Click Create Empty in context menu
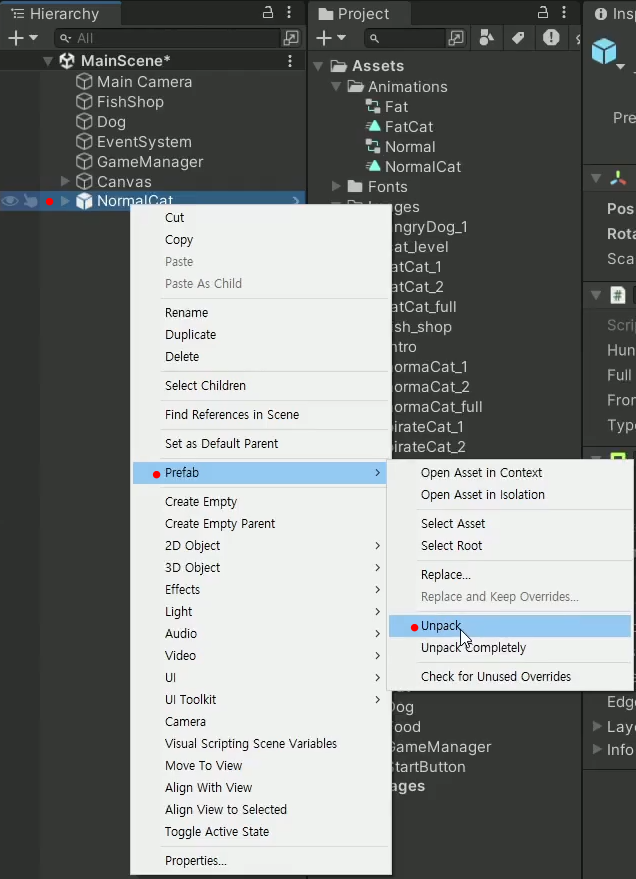 click(261, 502)
